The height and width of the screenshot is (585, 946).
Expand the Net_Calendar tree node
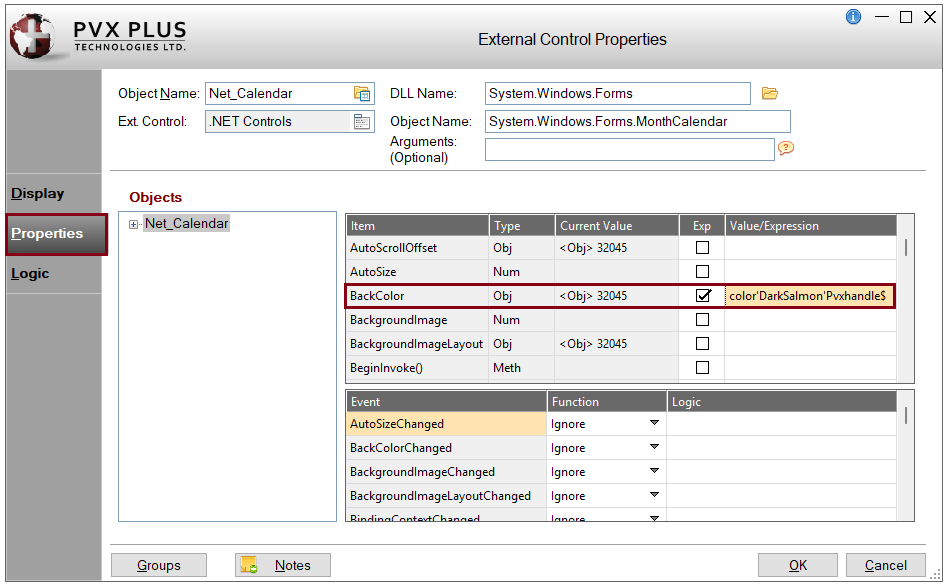click(x=133, y=224)
